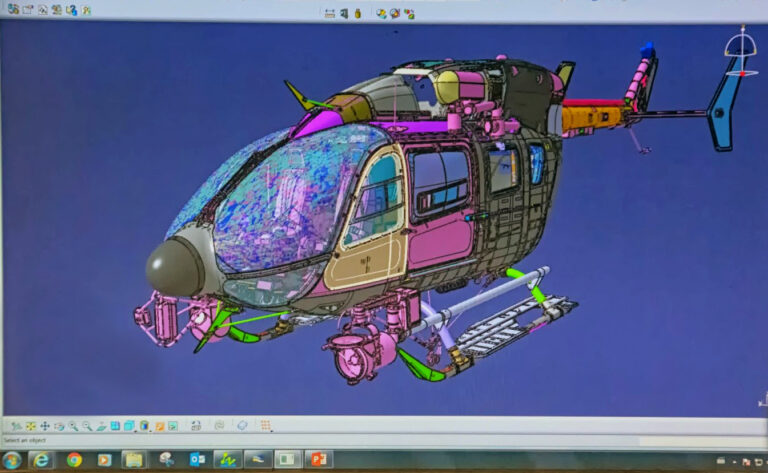The height and width of the screenshot is (473, 768).
Task: Click the Zoom Out magnifier icon
Action: (87, 426)
